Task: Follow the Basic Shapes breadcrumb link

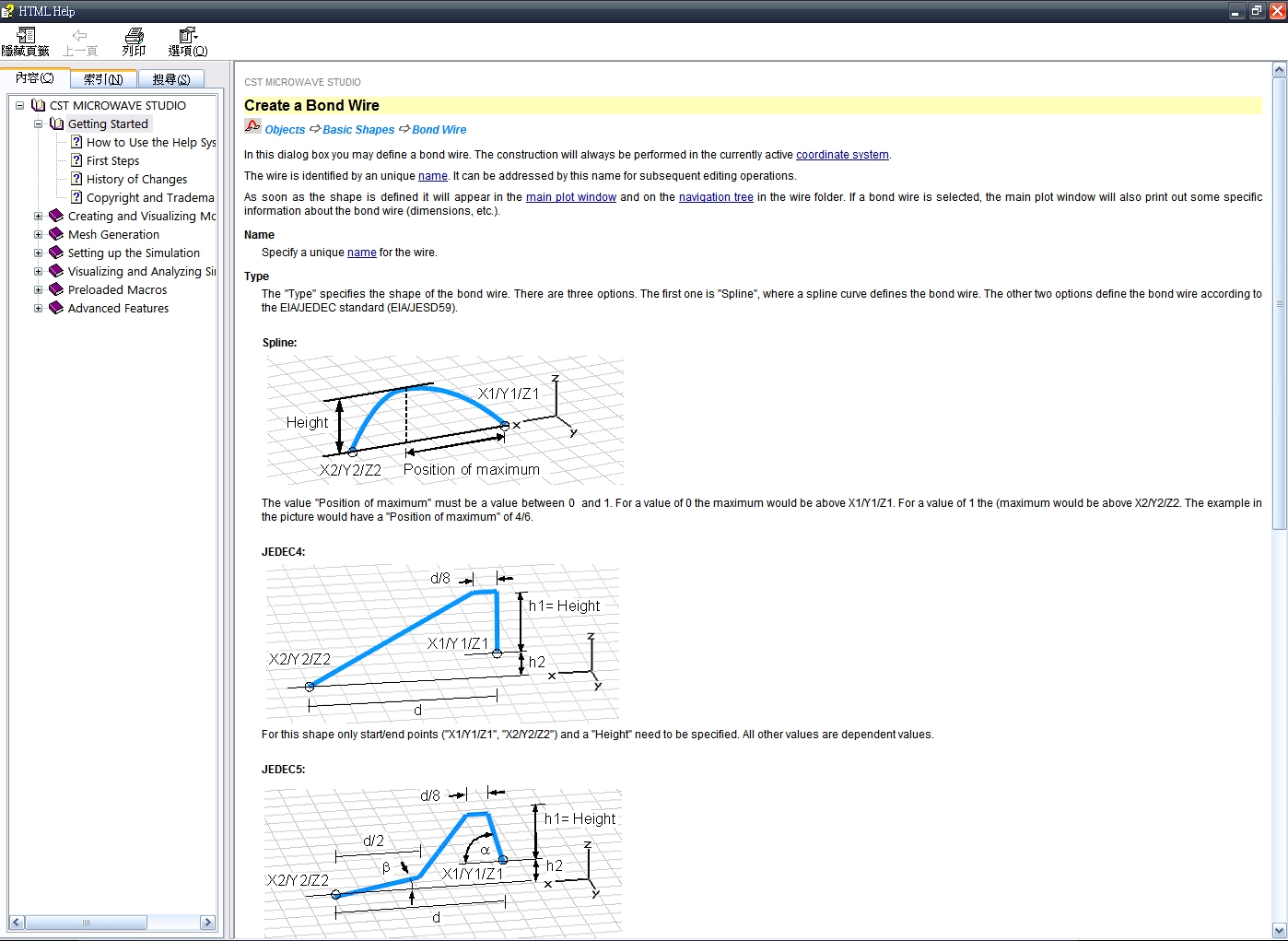Action: (x=358, y=130)
